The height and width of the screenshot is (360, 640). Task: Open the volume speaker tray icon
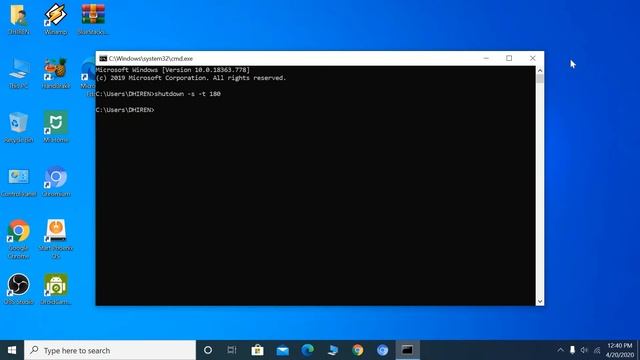(584, 350)
